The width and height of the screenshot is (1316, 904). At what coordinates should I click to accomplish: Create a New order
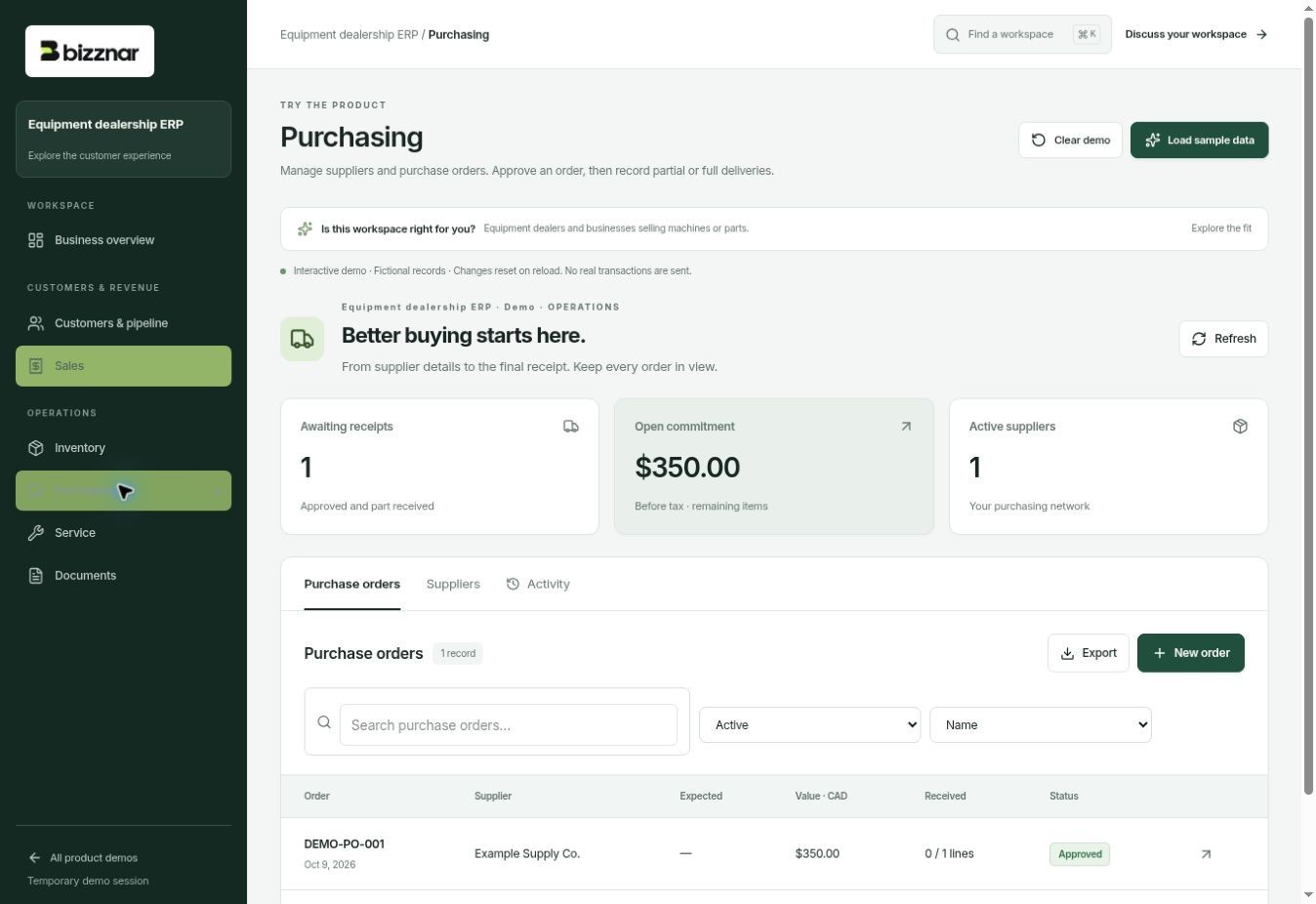(x=1191, y=653)
